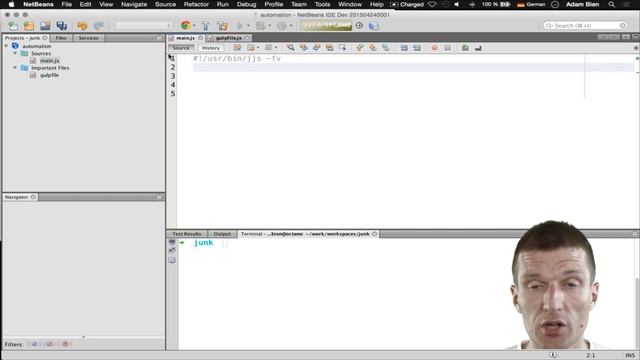
Task: Toggle Highlight Search in editor toolbar
Action: point(329,48)
